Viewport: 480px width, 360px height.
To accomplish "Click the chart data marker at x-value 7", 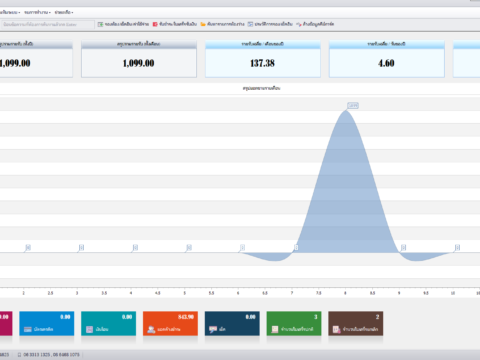I will 296,247.
